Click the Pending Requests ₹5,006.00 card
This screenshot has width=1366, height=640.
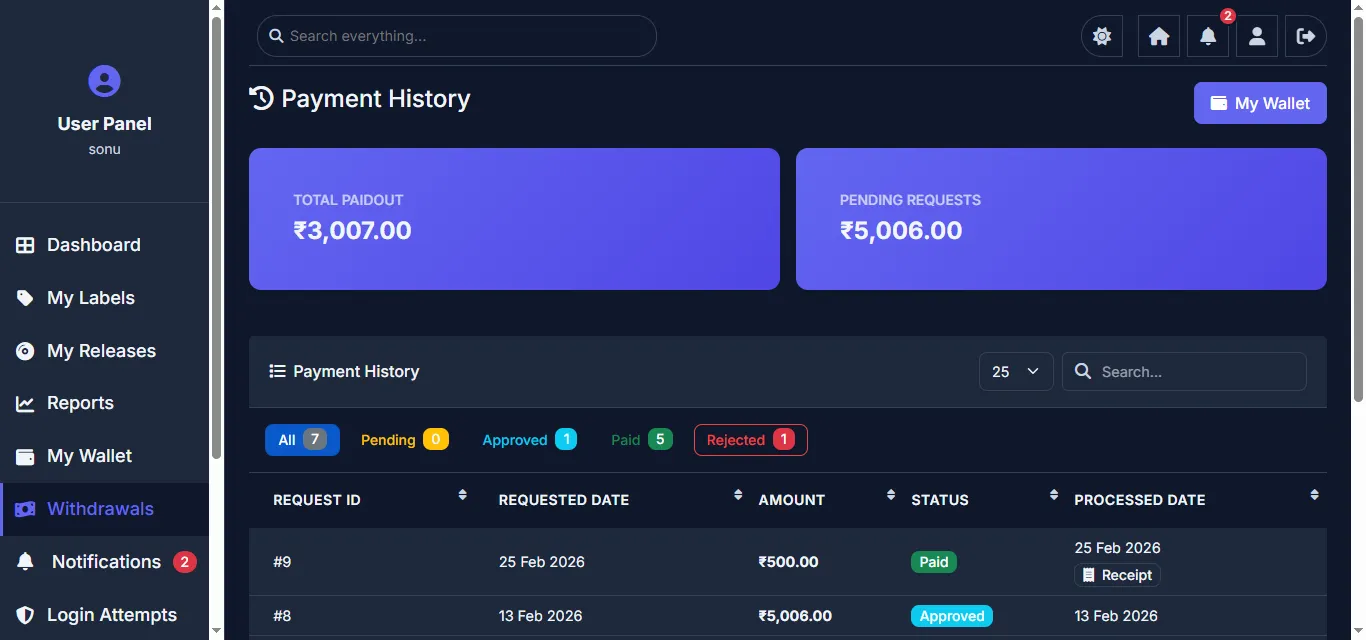[x=1061, y=219]
